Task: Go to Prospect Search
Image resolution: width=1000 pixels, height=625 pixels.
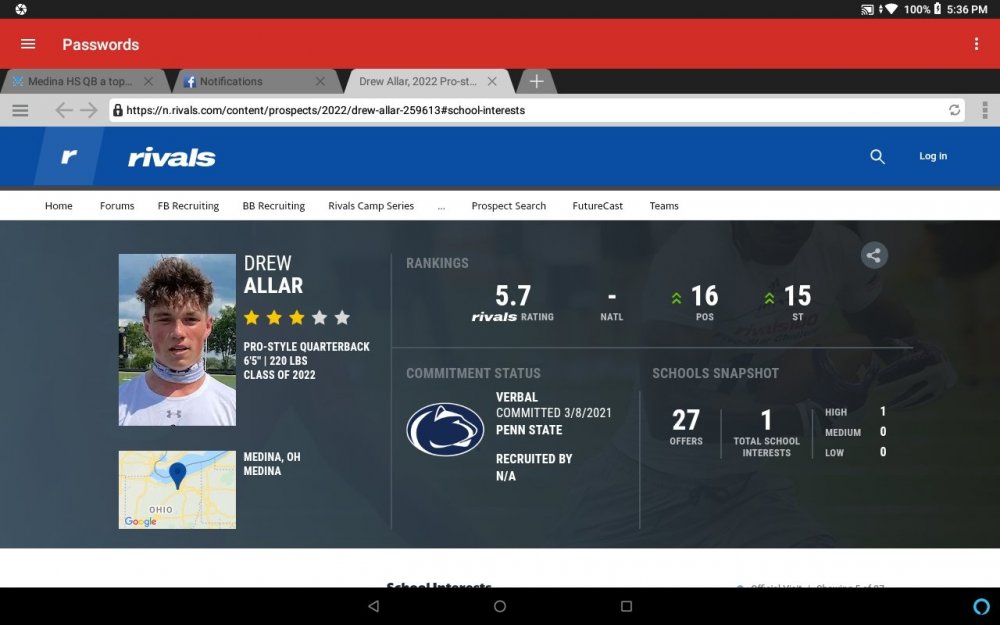Action: [x=509, y=206]
